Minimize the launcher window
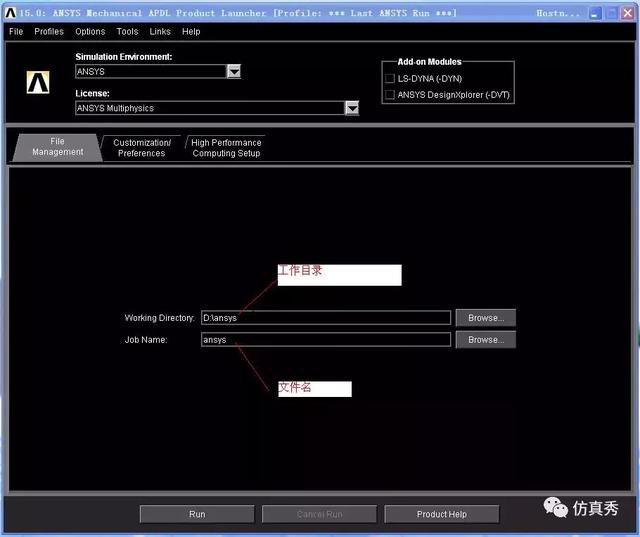 (x=596, y=13)
